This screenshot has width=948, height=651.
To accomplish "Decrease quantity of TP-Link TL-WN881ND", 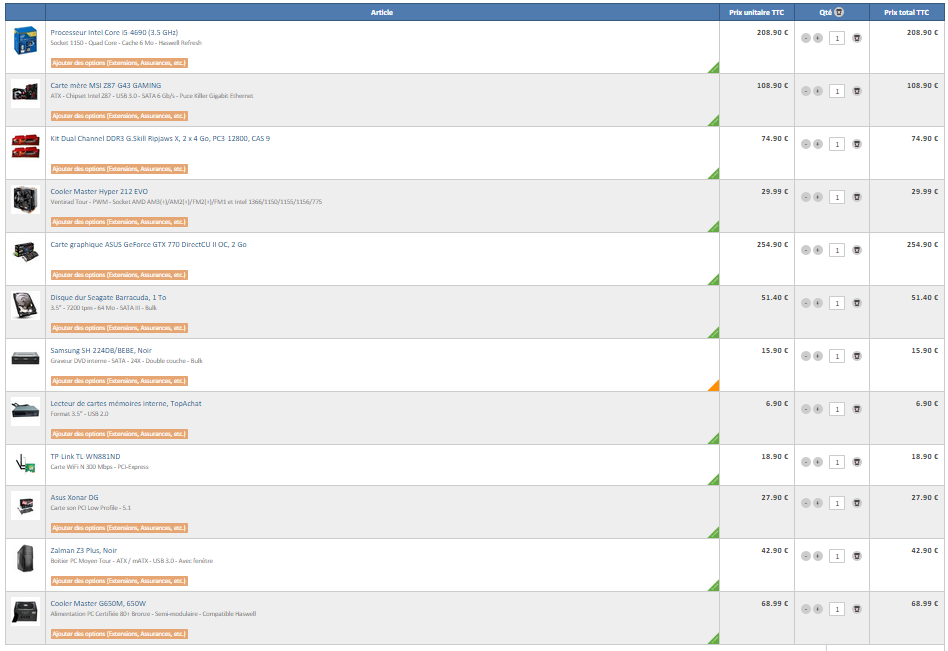I will (x=805, y=462).
